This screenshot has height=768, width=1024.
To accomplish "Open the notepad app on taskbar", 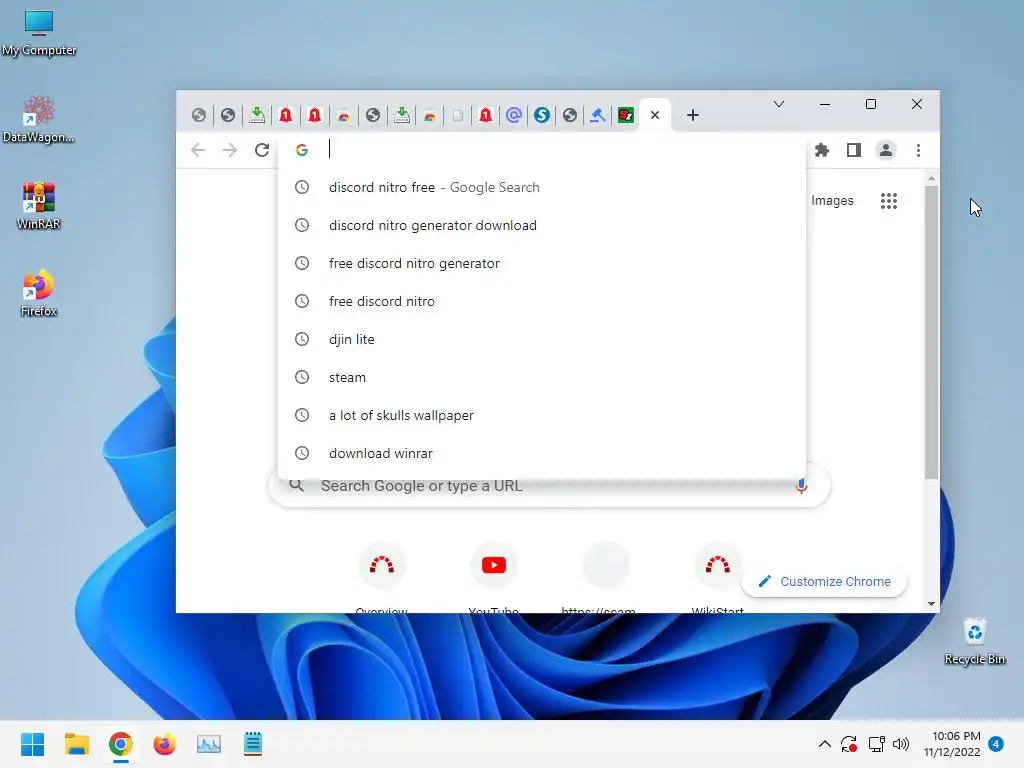I will [253, 744].
